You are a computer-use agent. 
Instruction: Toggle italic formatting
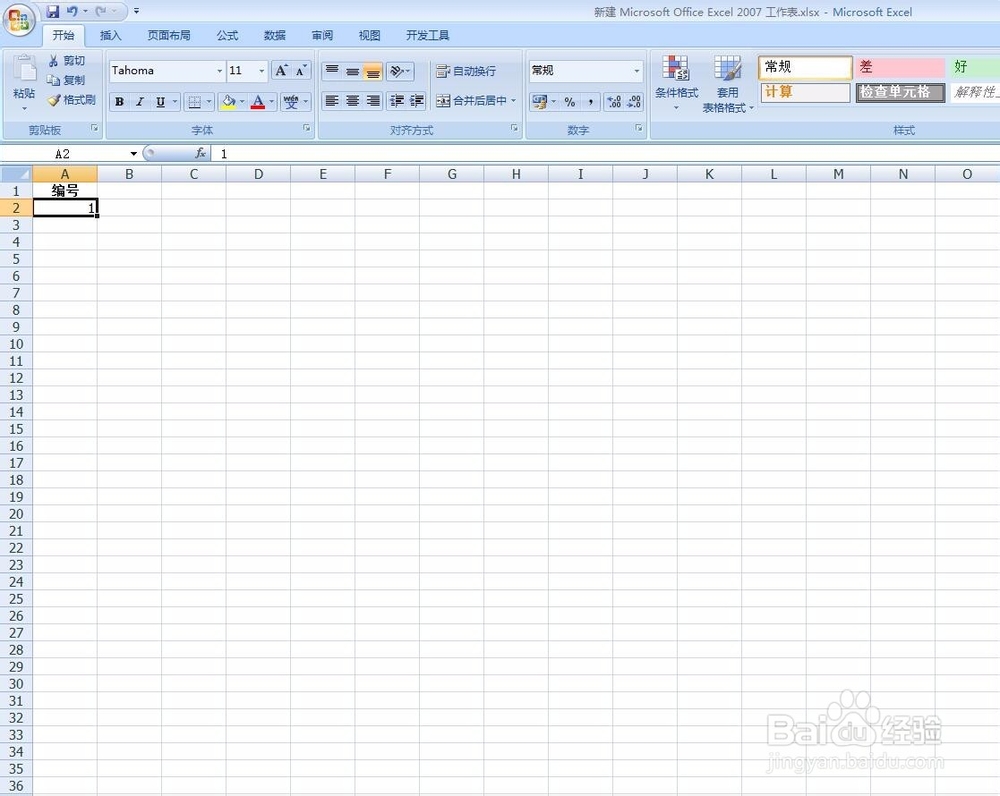point(140,101)
